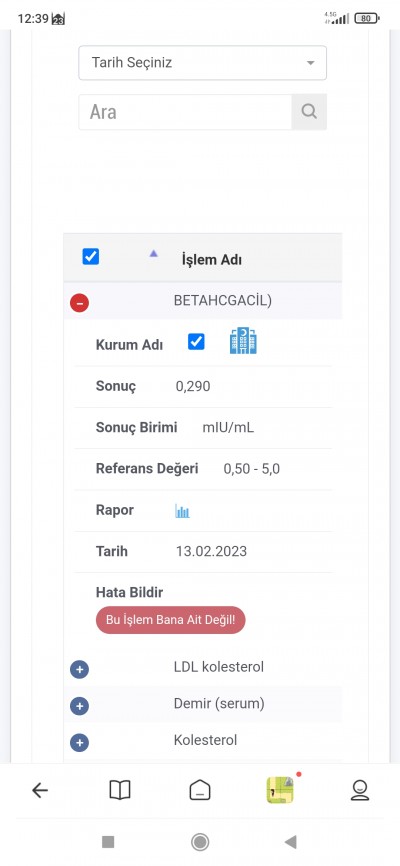Open the profile person icon

coord(360,790)
